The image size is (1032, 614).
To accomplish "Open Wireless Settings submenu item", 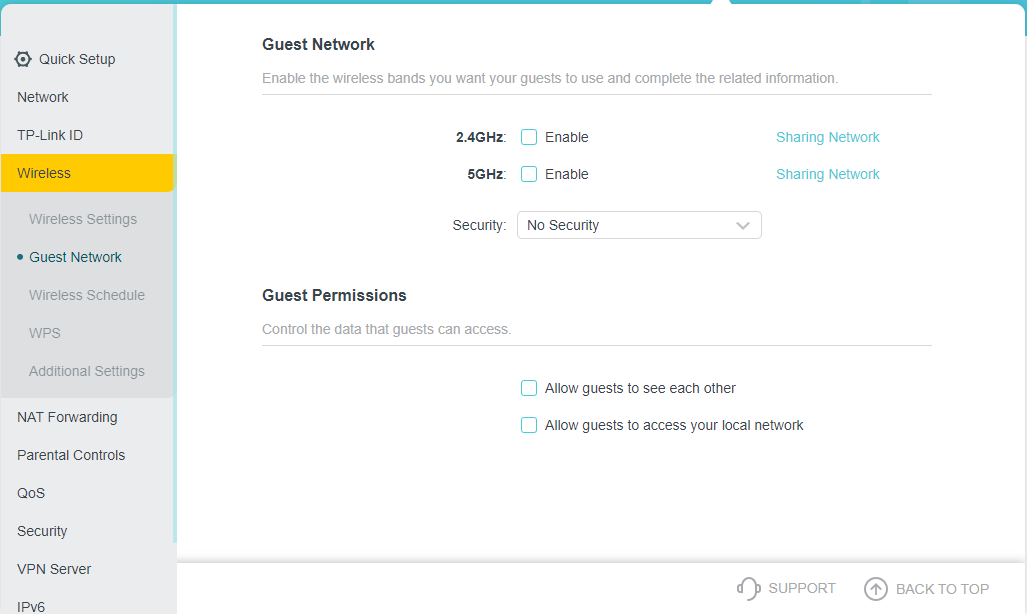I will coord(83,219).
